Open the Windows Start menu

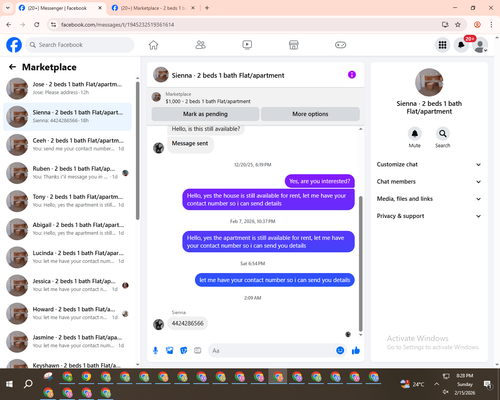[x=9, y=384]
